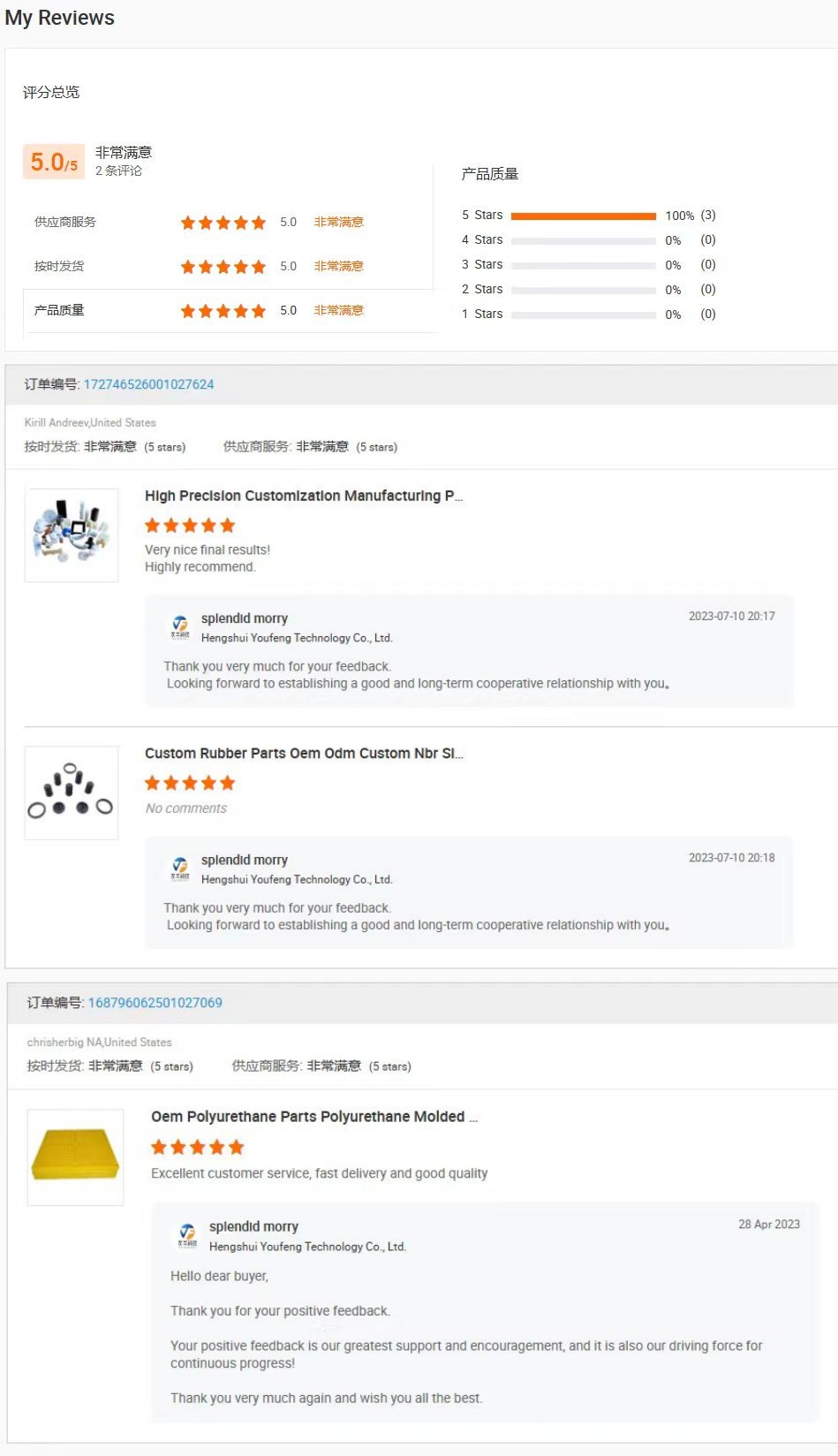The height and width of the screenshot is (1456, 838).
Task: Open High Precision Customization Manufacturing product title
Action: [x=303, y=496]
